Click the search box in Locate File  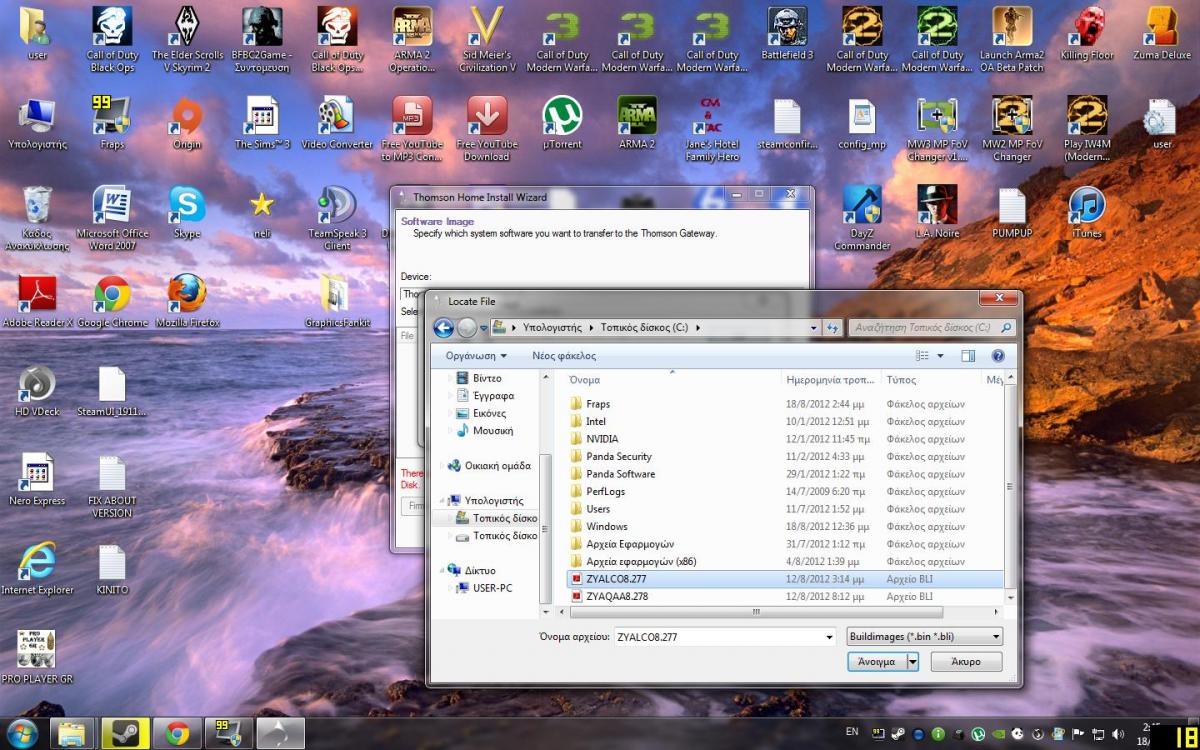pyautogui.click(x=932, y=328)
